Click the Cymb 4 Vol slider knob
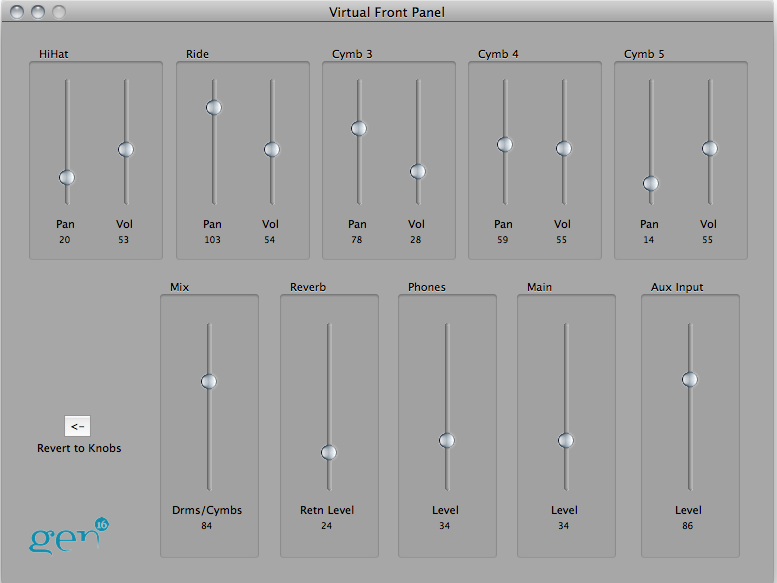The image size is (777, 583). tap(563, 149)
